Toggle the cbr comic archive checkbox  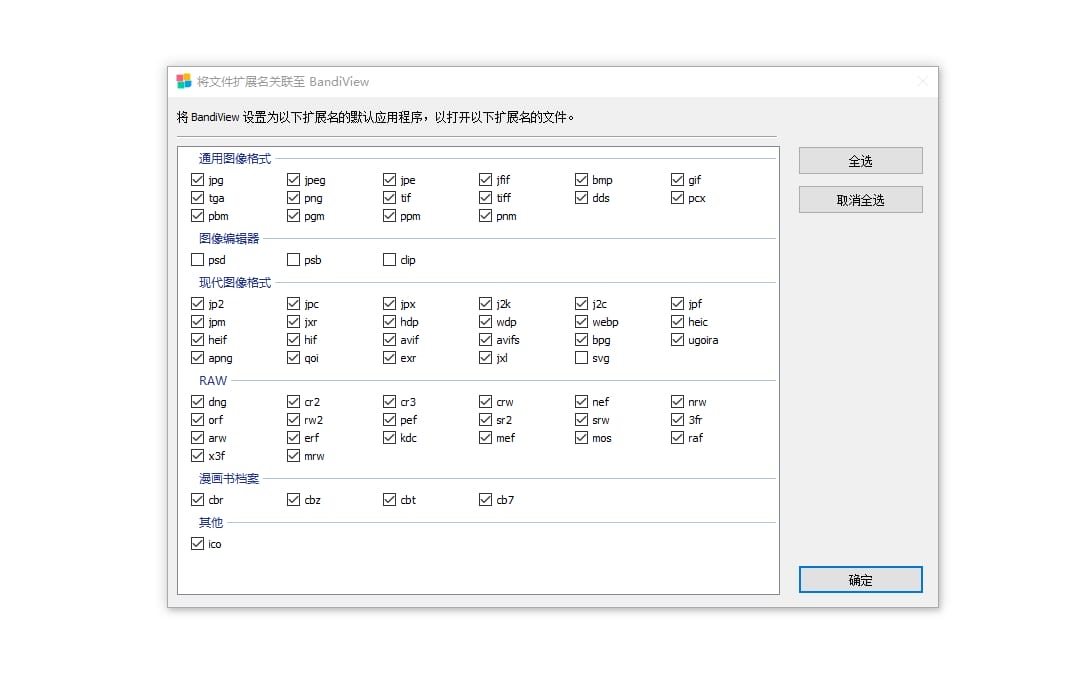197,499
